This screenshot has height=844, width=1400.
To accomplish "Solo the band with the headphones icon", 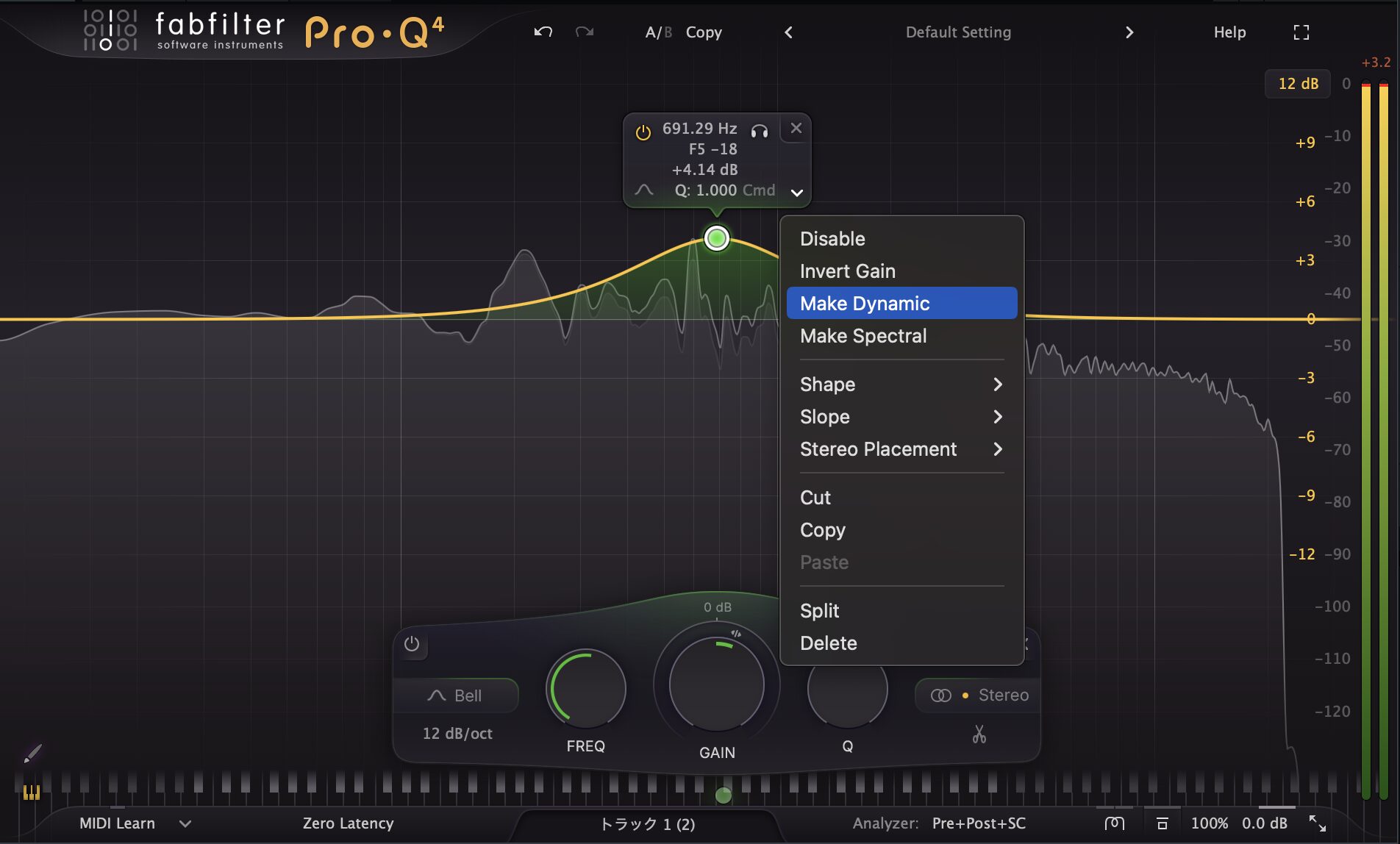I will [x=760, y=131].
